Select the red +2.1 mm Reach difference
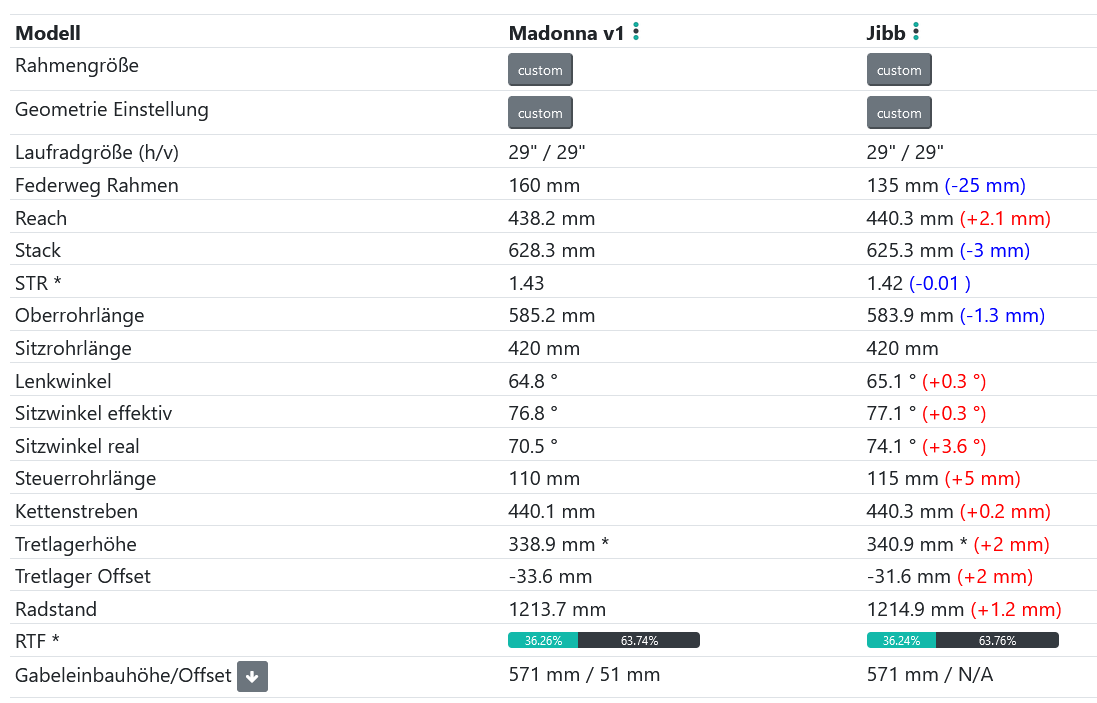This screenshot has height=703, width=1097. 1005,218
